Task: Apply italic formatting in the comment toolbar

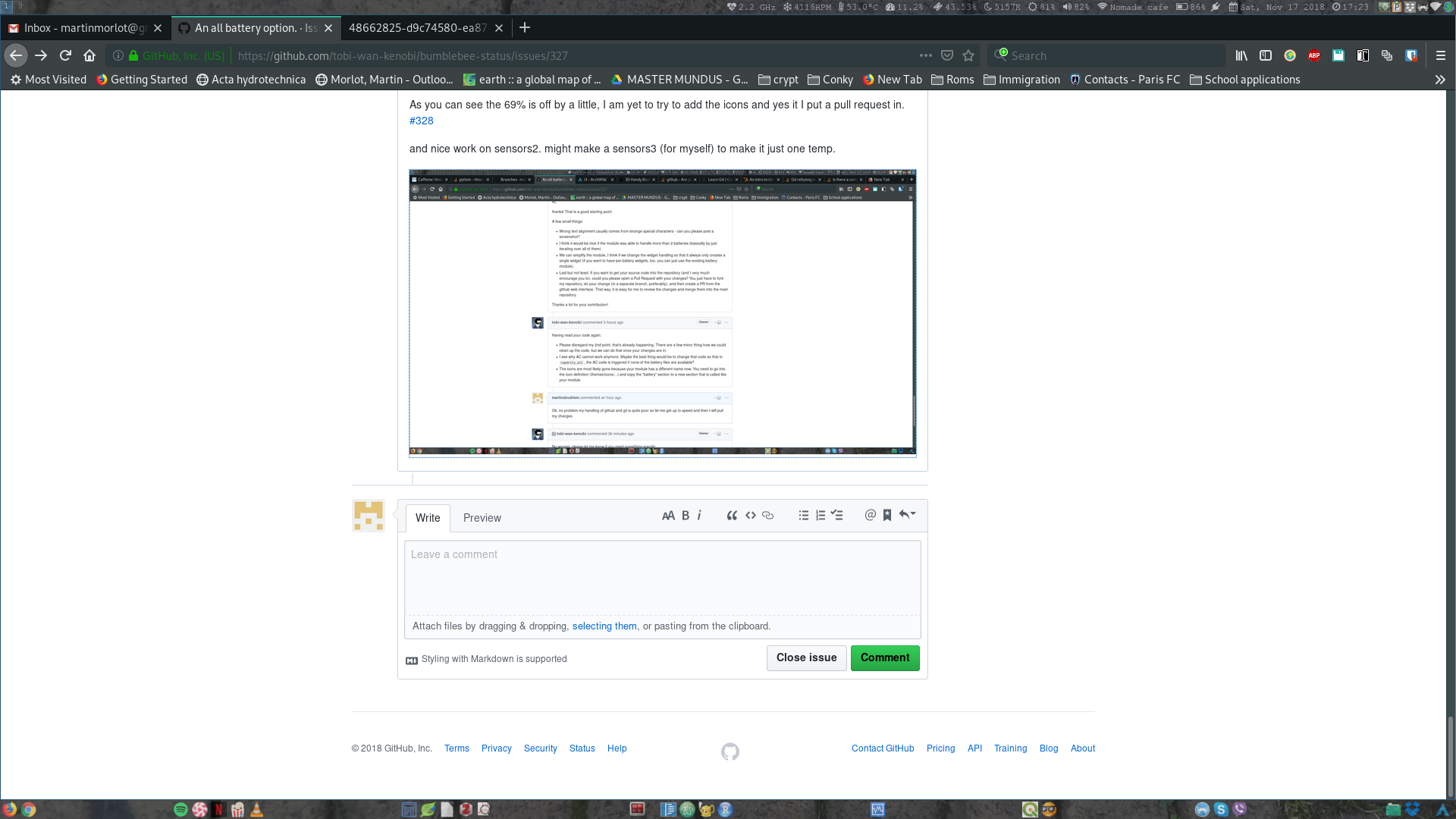Action: pos(698,515)
